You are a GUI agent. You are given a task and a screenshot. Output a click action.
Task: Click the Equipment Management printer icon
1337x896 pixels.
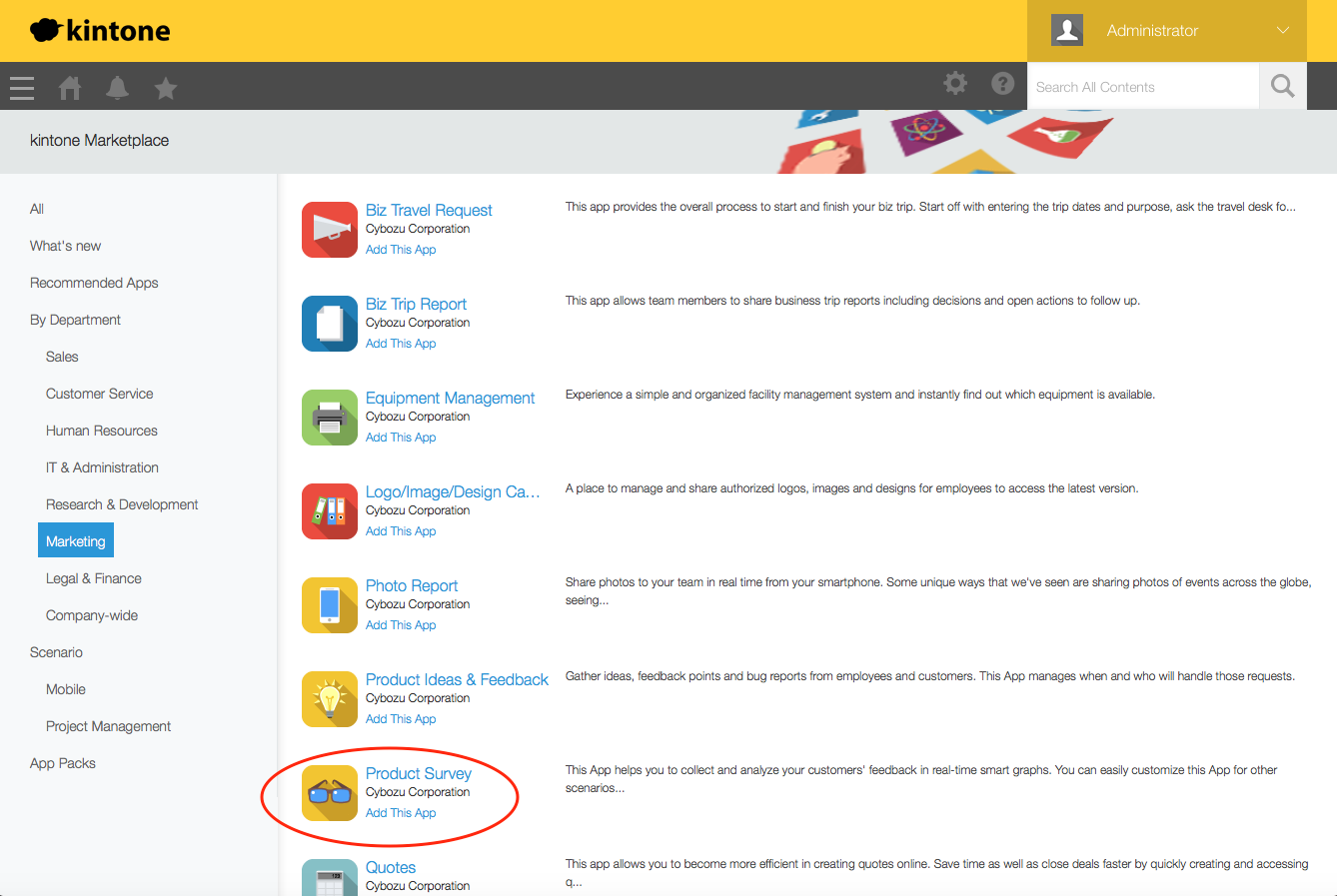click(x=330, y=418)
